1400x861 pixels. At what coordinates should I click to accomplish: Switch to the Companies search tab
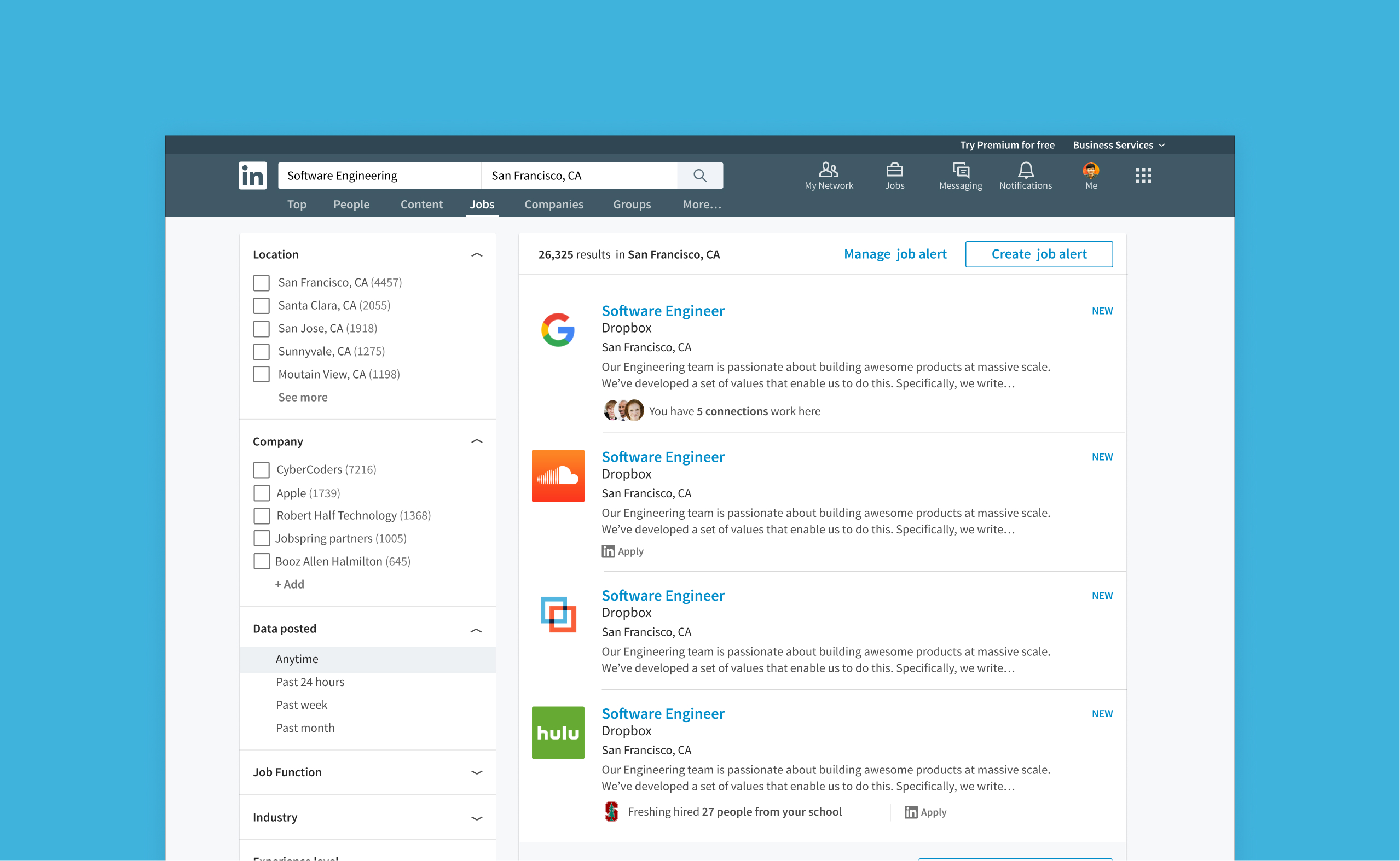[553, 205]
